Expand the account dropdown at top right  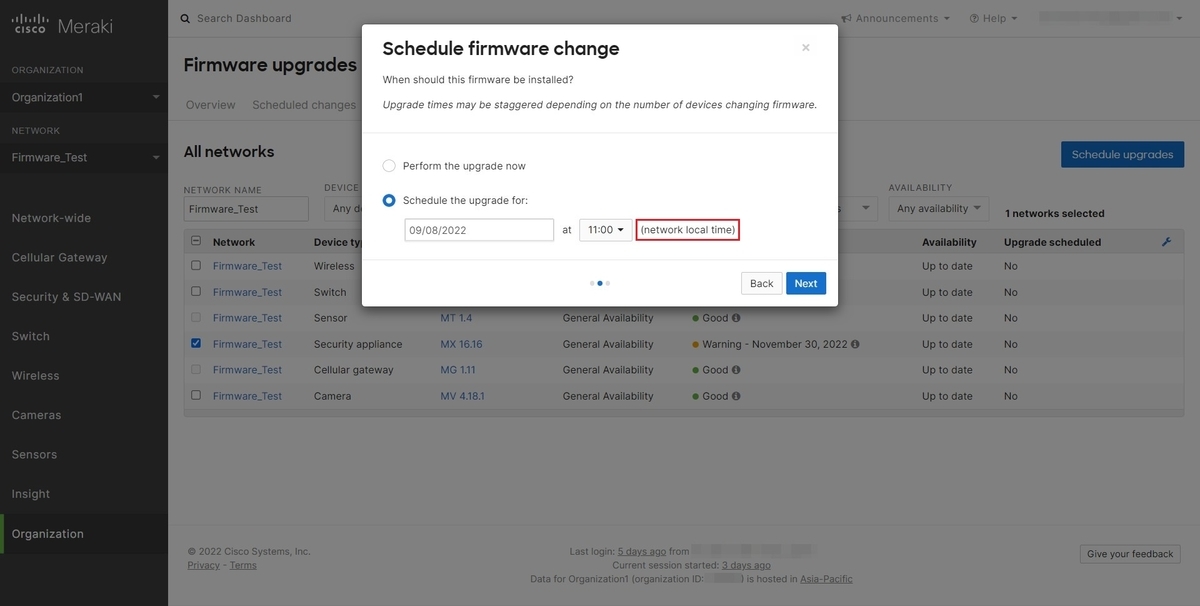click(x=1178, y=16)
